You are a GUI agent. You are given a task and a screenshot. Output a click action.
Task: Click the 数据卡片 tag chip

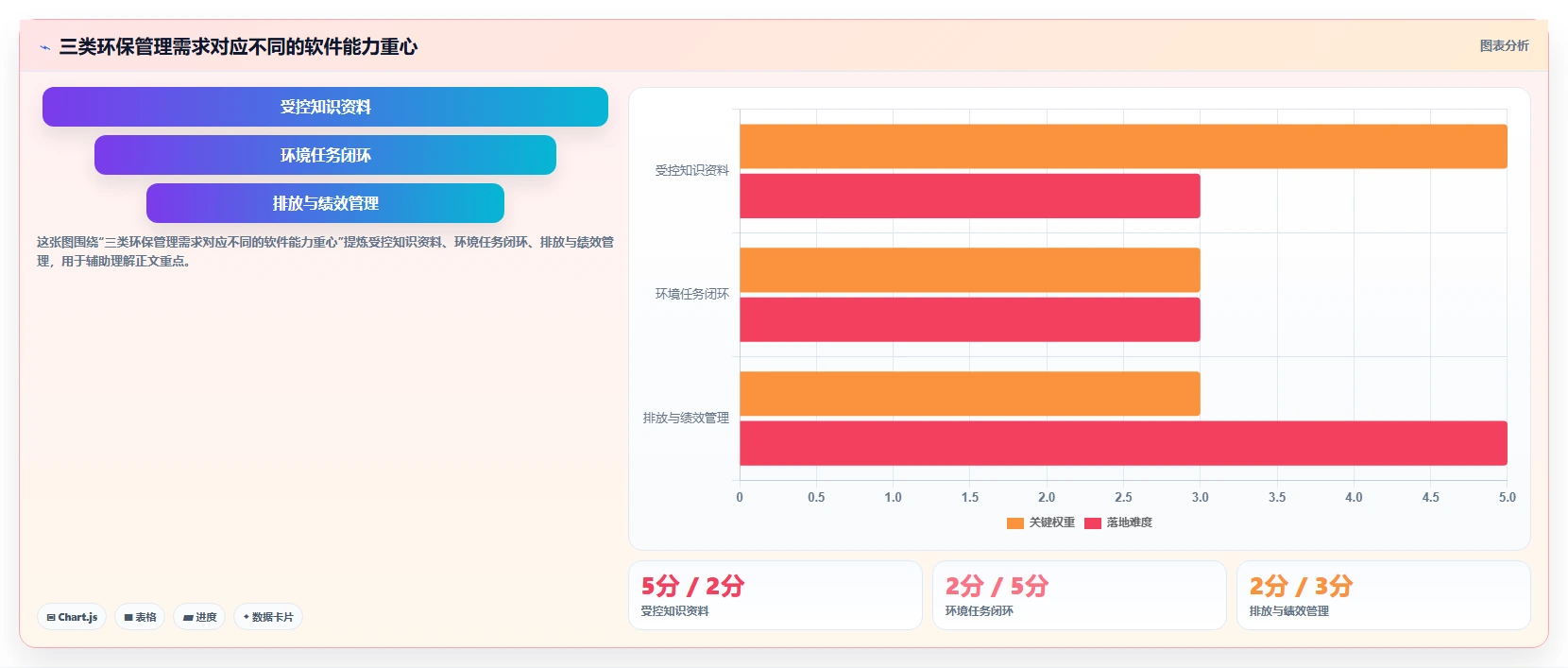coord(268,617)
